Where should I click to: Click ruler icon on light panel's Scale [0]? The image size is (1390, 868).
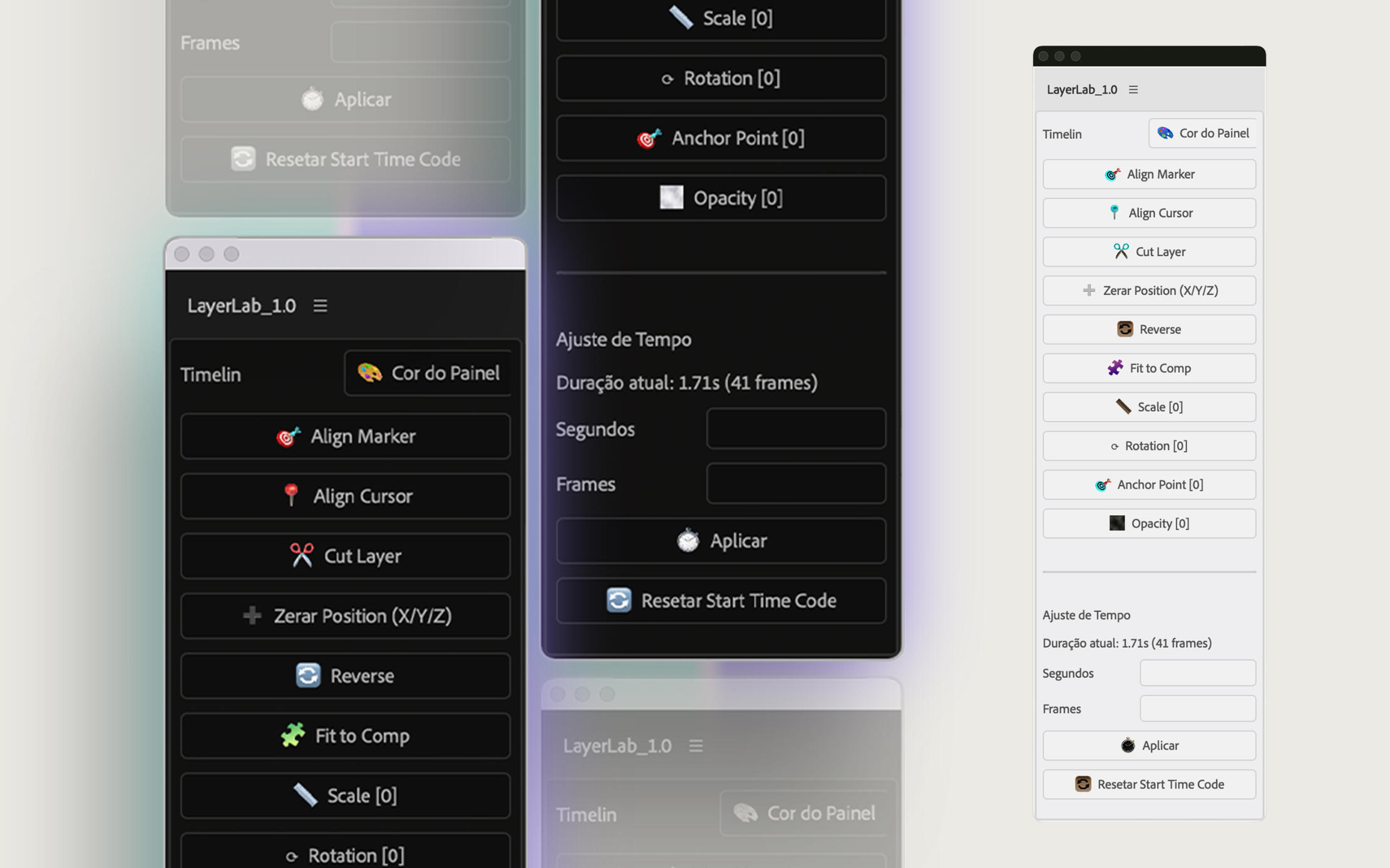coord(1123,407)
